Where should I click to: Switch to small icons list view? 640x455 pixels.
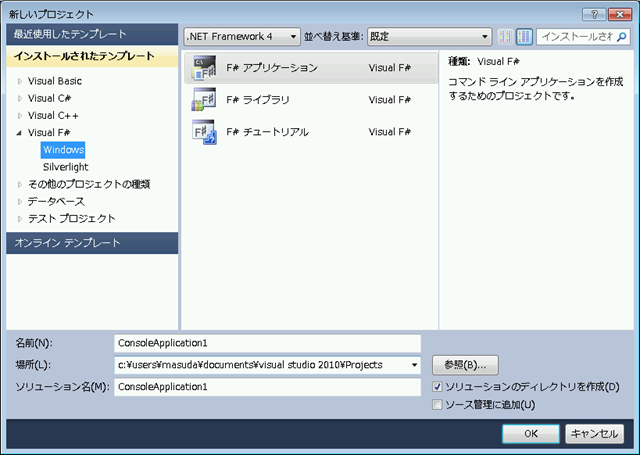[x=504, y=37]
